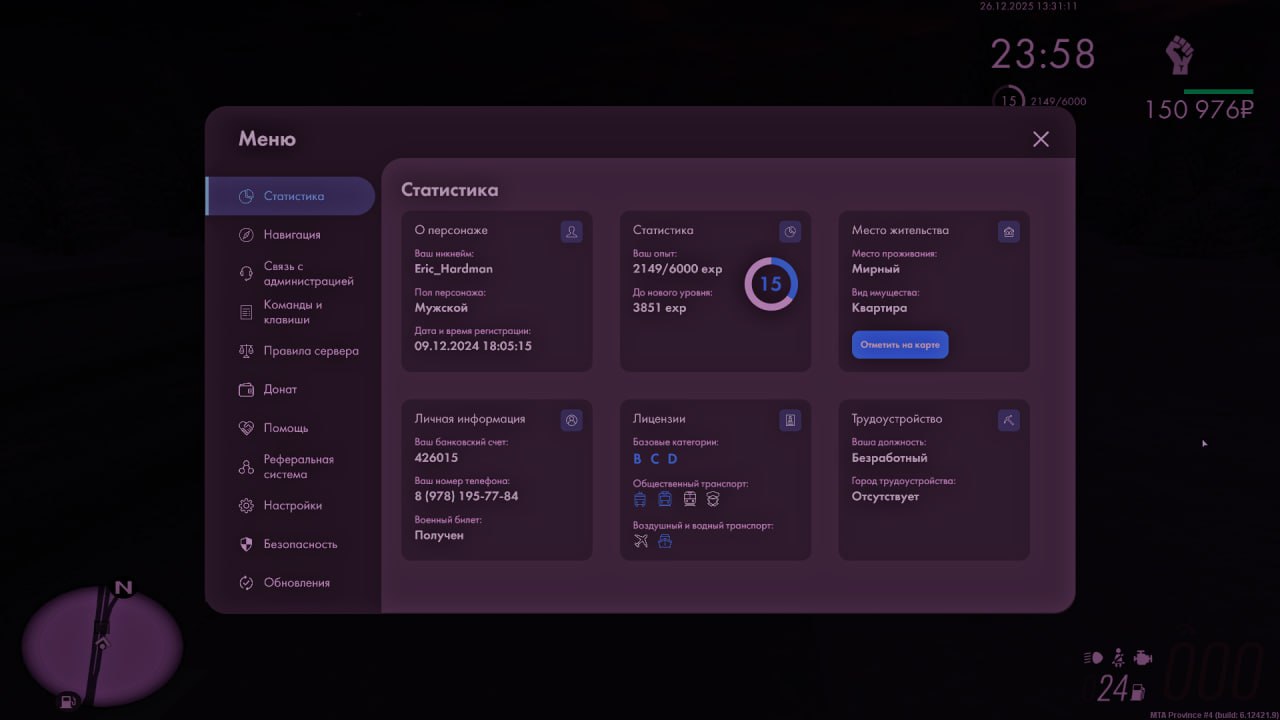The image size is (1280, 720).
Task: Click the heart icon next to Помощь
Action: [x=246, y=428]
